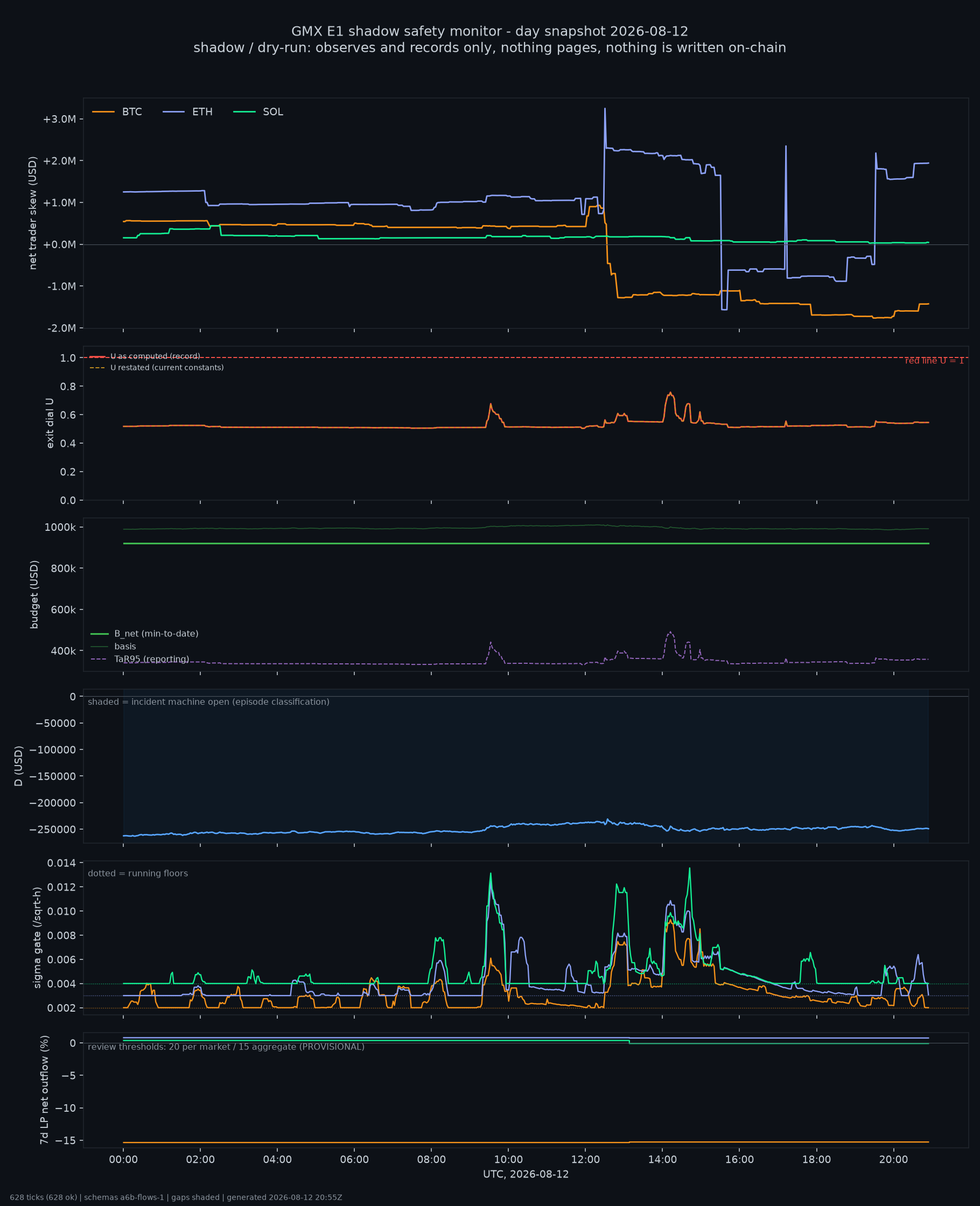Click the '16:00' time tick label
980x1206 pixels.
739,1160
